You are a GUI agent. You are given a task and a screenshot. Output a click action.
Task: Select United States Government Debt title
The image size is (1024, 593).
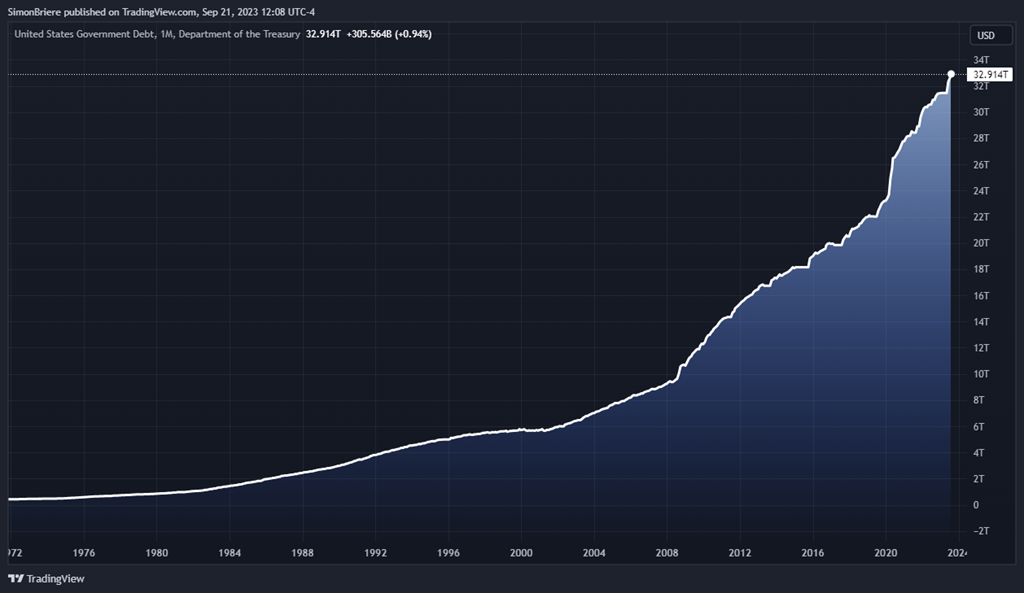tap(85, 34)
